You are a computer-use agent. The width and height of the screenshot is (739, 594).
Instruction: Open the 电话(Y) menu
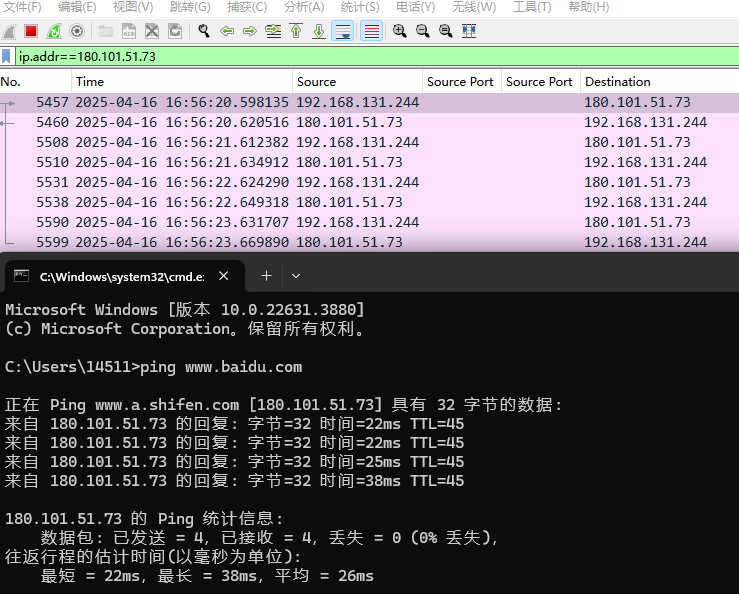pos(416,7)
